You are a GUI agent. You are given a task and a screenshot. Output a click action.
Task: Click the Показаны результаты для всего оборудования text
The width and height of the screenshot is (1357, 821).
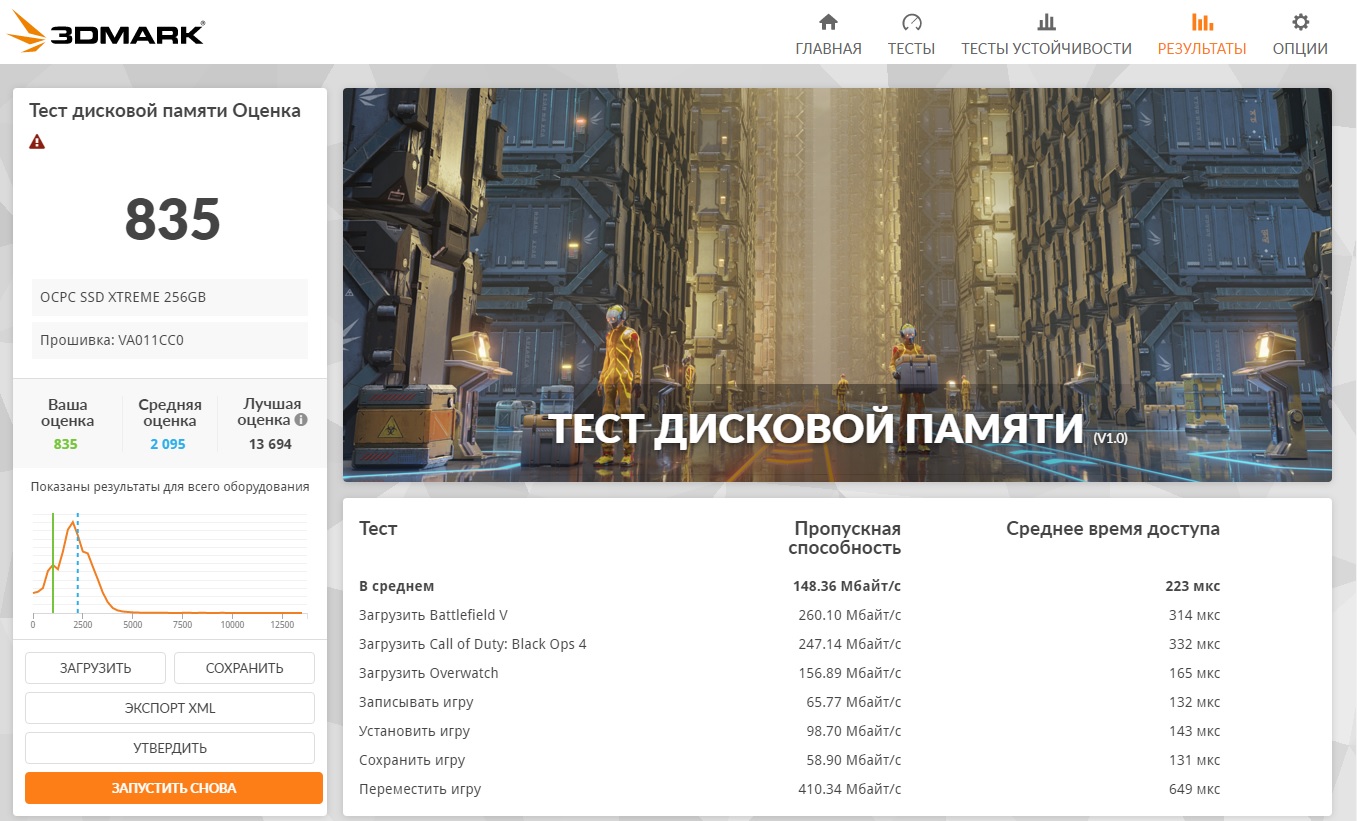tap(170, 487)
